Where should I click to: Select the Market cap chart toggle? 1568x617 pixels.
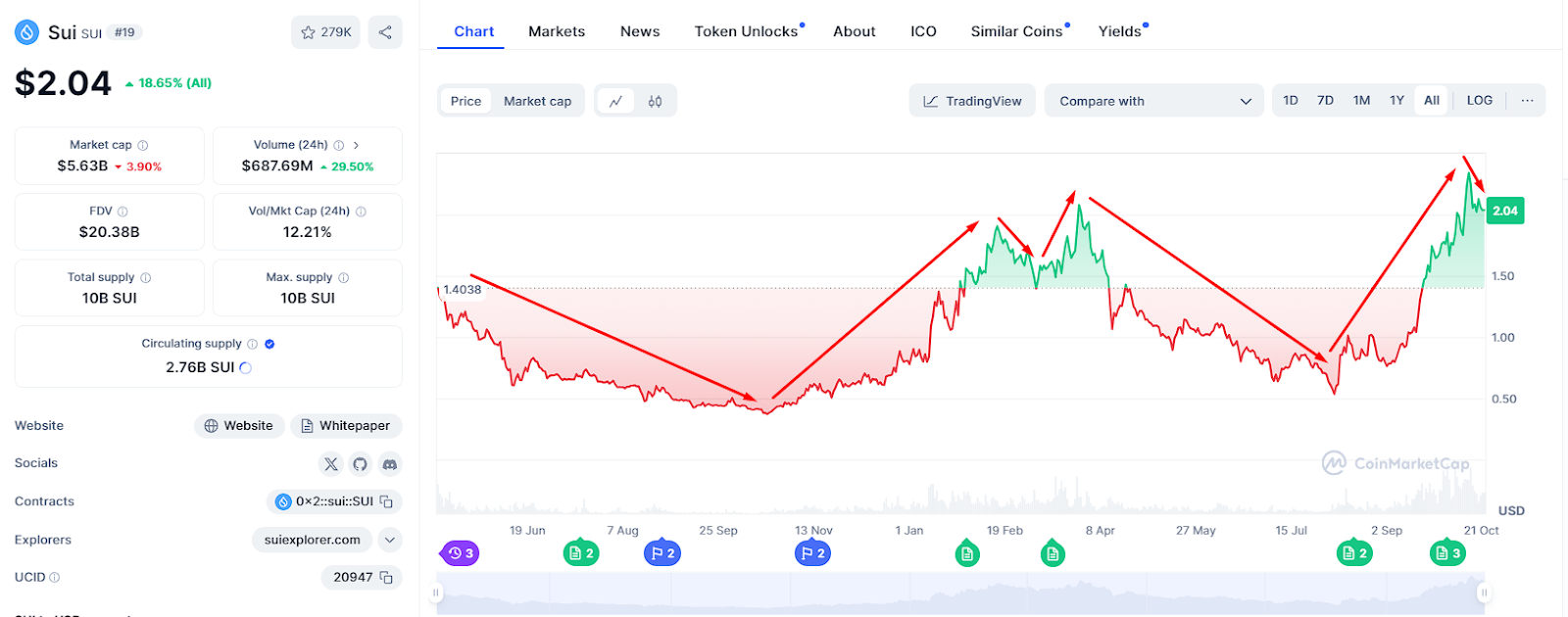[x=537, y=101]
